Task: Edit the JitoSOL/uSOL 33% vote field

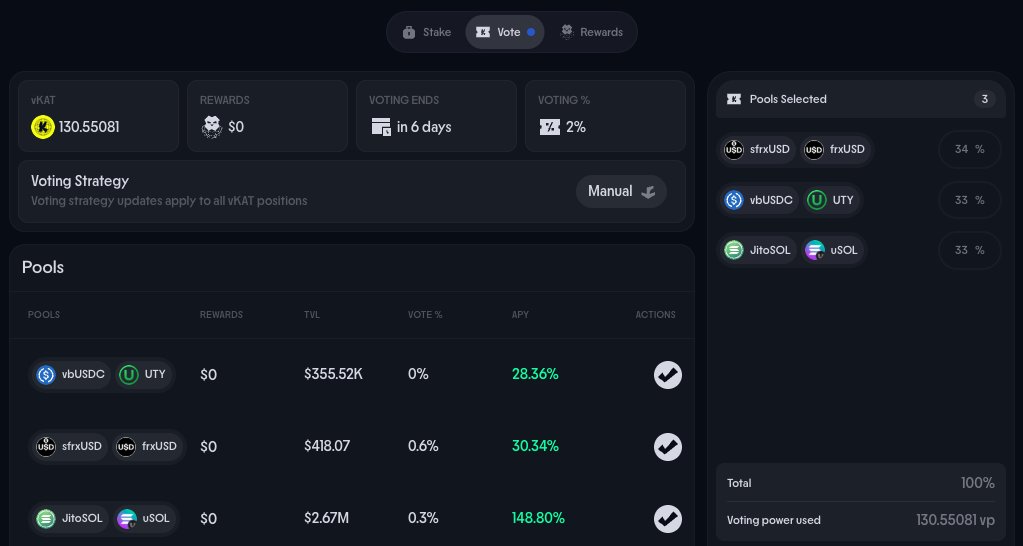Action: [x=968, y=250]
